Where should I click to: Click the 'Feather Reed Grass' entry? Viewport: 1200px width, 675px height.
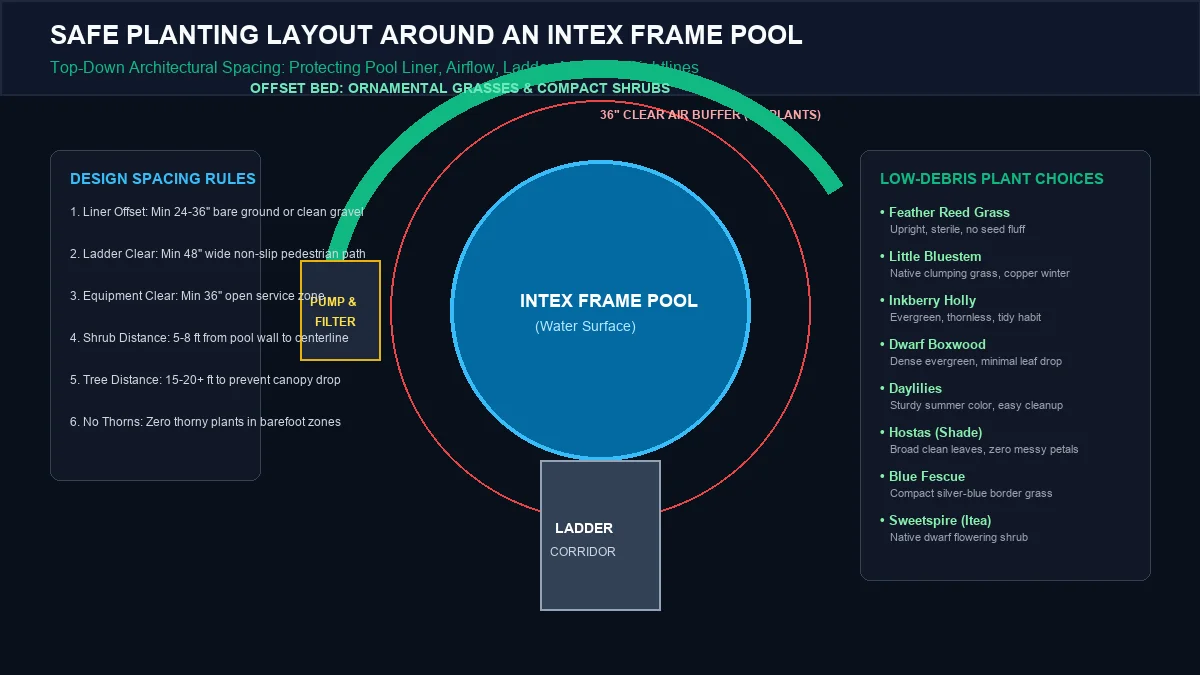(945, 212)
